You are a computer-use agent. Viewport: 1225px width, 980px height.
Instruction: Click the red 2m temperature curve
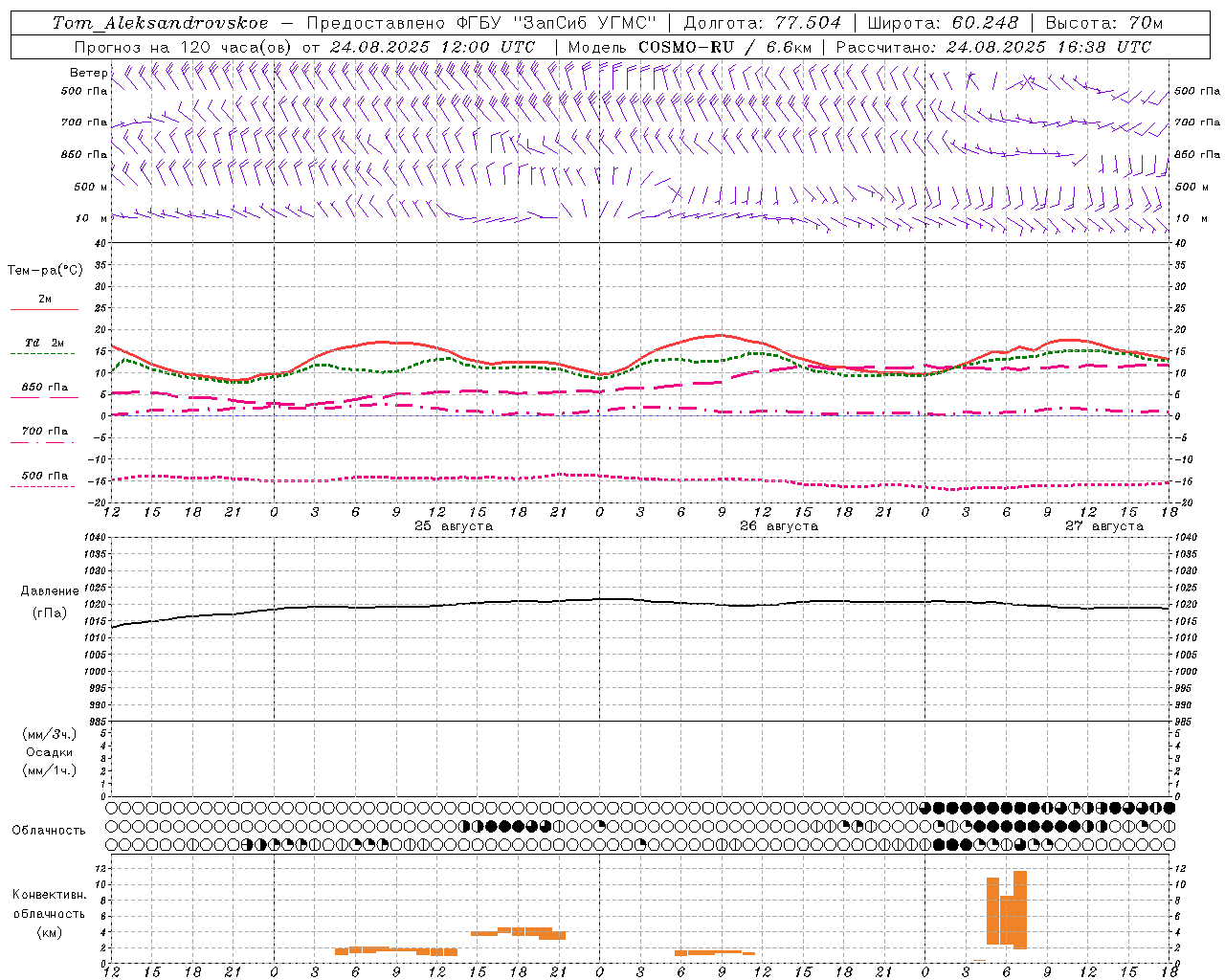(x=641, y=360)
